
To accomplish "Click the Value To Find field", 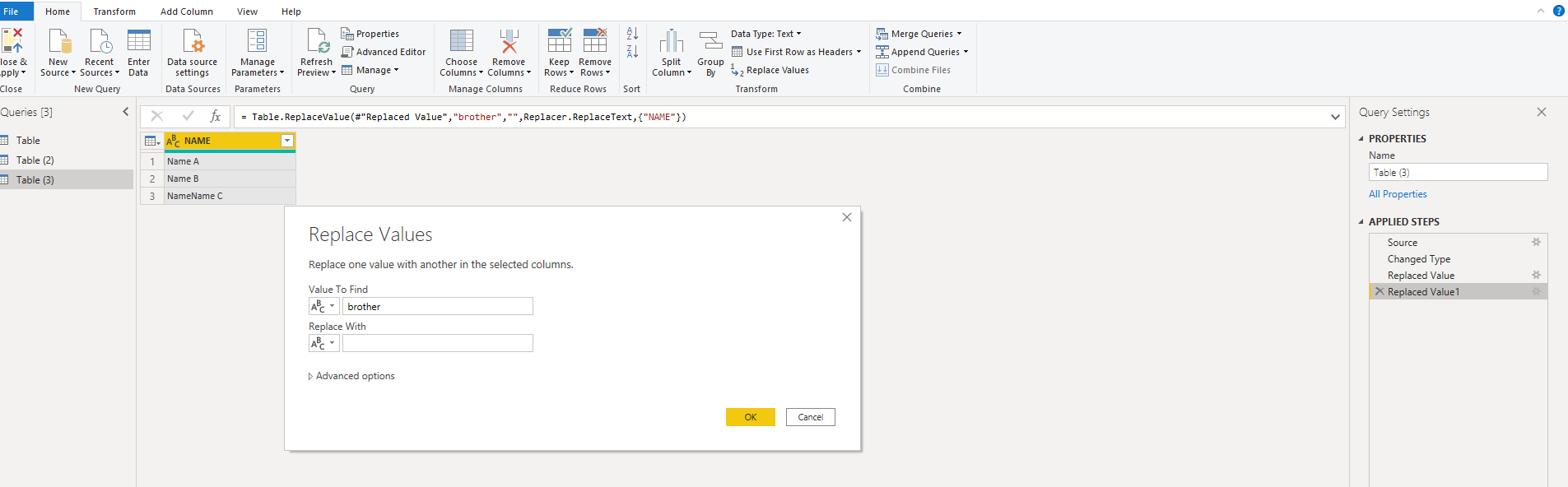I will [438, 306].
